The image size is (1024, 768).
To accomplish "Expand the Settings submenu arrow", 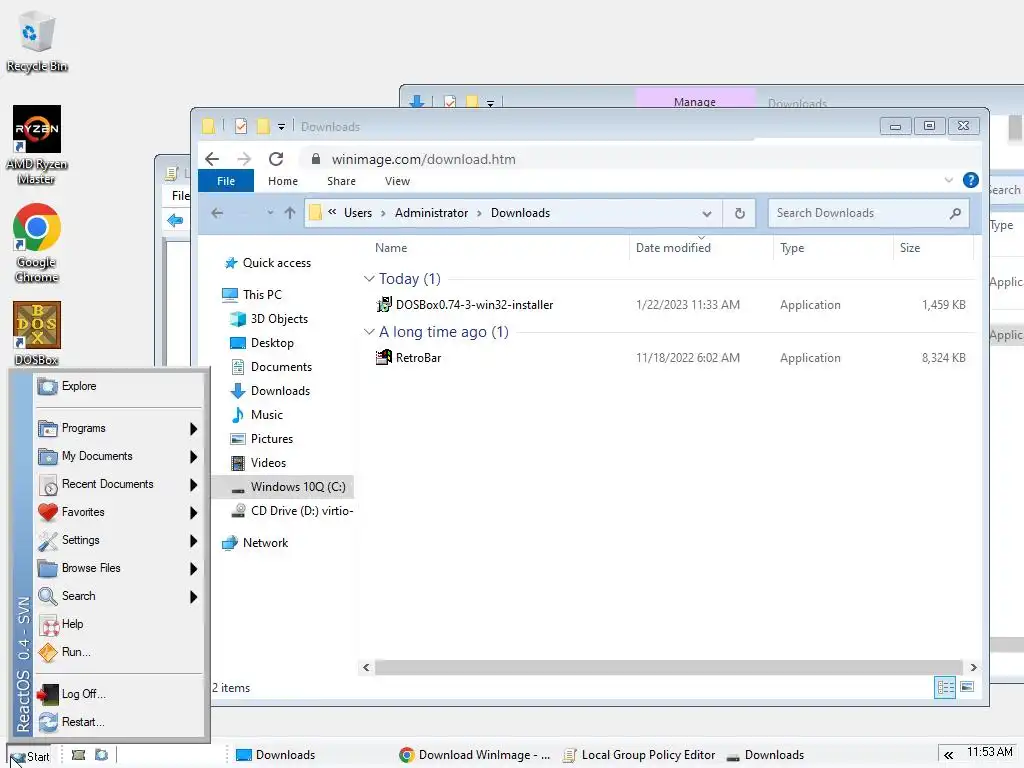I will point(193,541).
